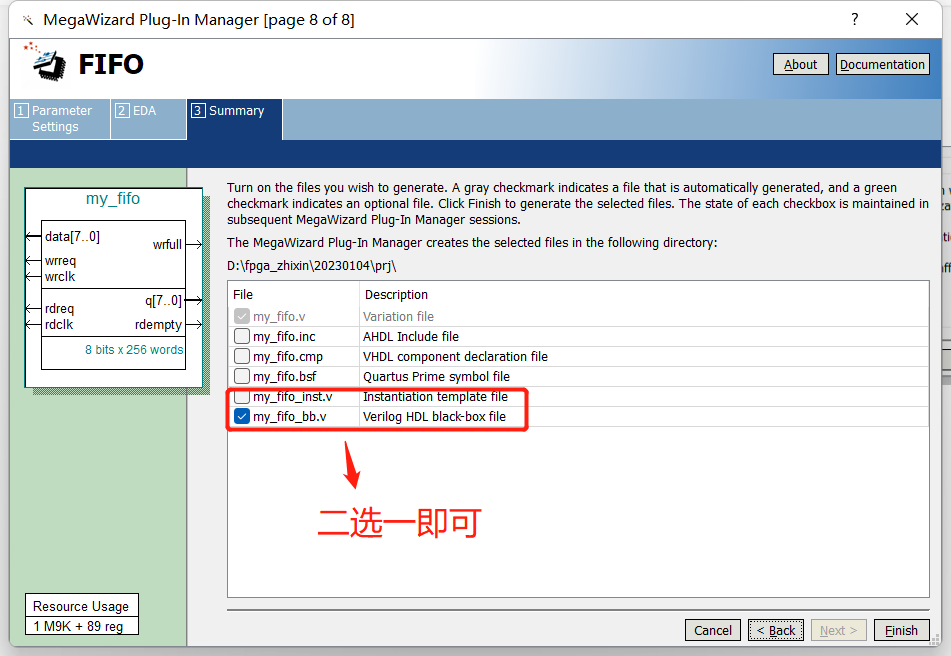Open the EDA tab
The height and width of the screenshot is (656, 951).
pos(147,112)
